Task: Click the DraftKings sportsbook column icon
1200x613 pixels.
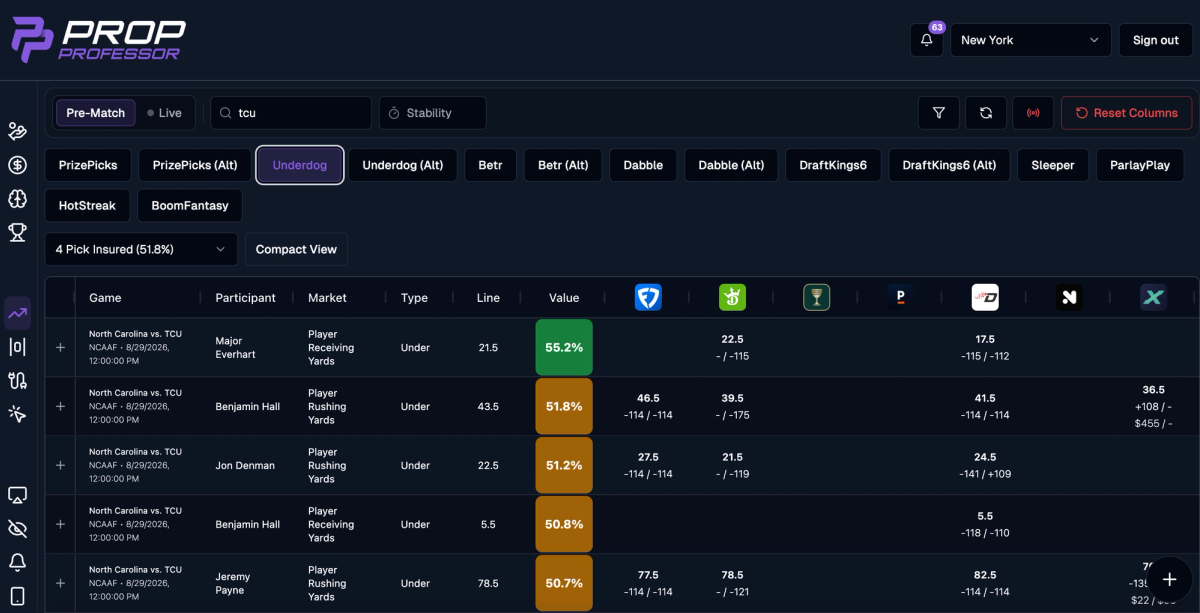Action: pos(732,297)
